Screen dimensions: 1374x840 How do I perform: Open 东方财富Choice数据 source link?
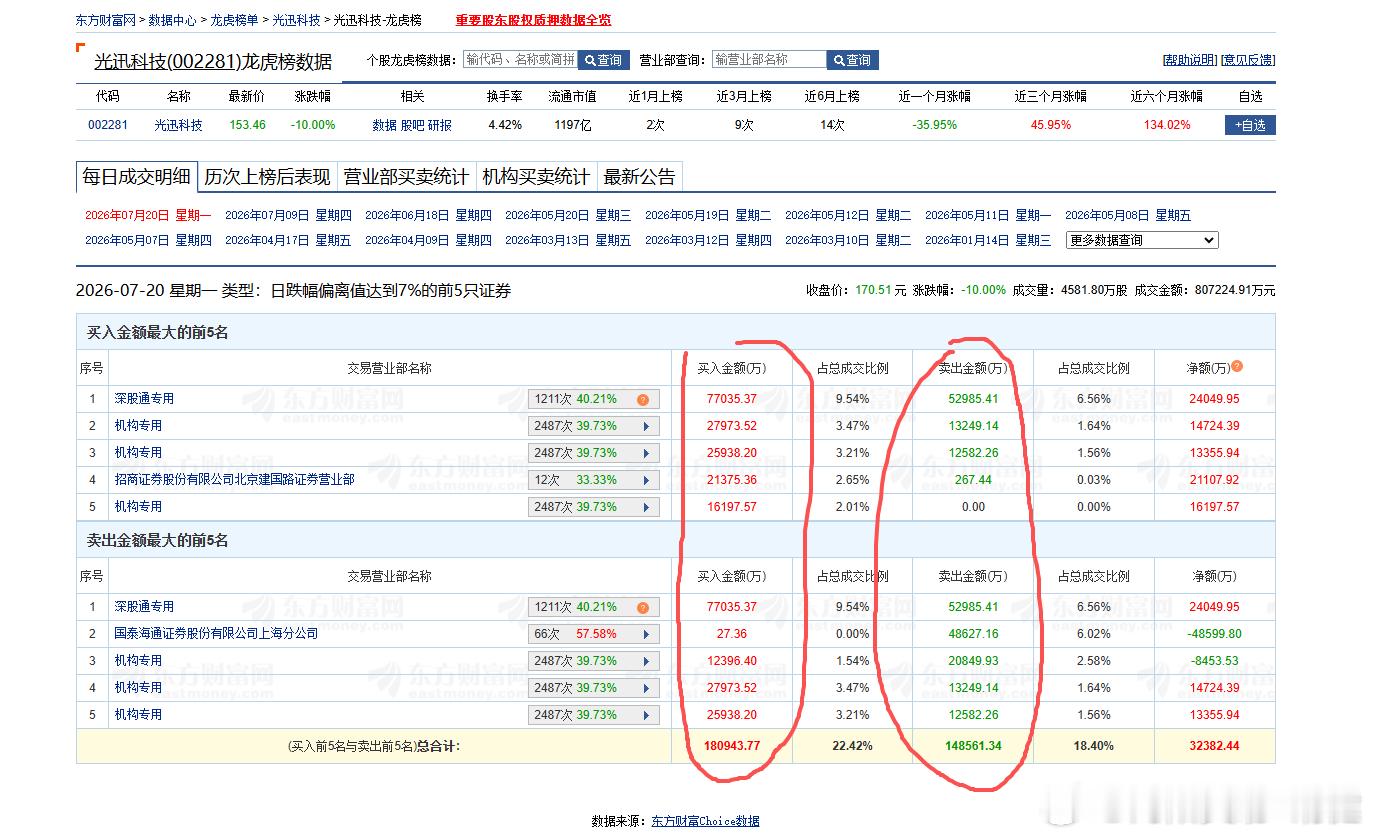(705, 821)
